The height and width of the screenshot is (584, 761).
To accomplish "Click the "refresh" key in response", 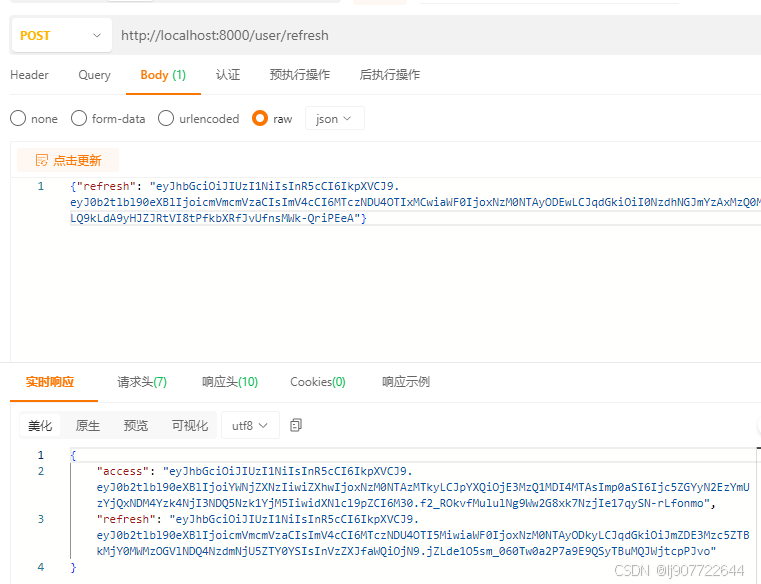I will pyautogui.click(x=126, y=519).
